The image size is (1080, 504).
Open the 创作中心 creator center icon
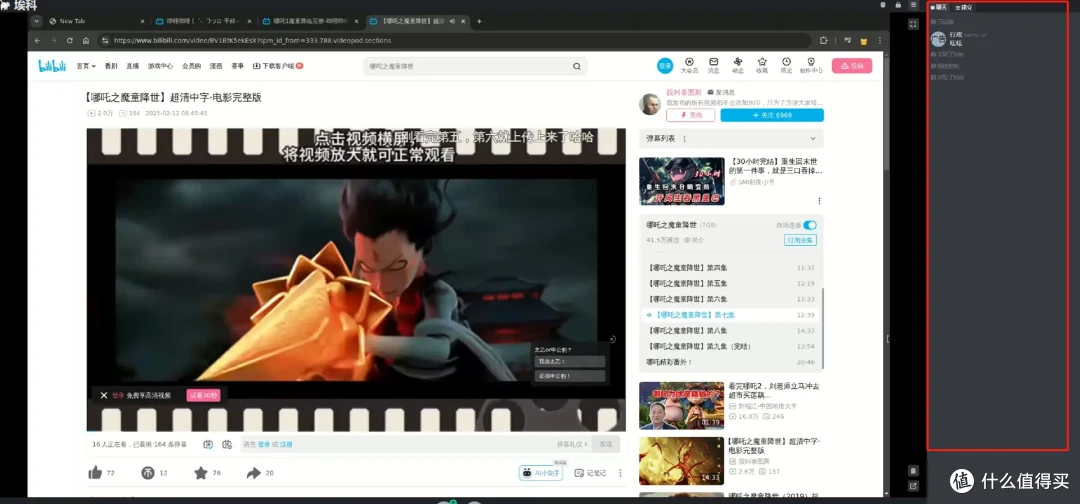(x=811, y=65)
